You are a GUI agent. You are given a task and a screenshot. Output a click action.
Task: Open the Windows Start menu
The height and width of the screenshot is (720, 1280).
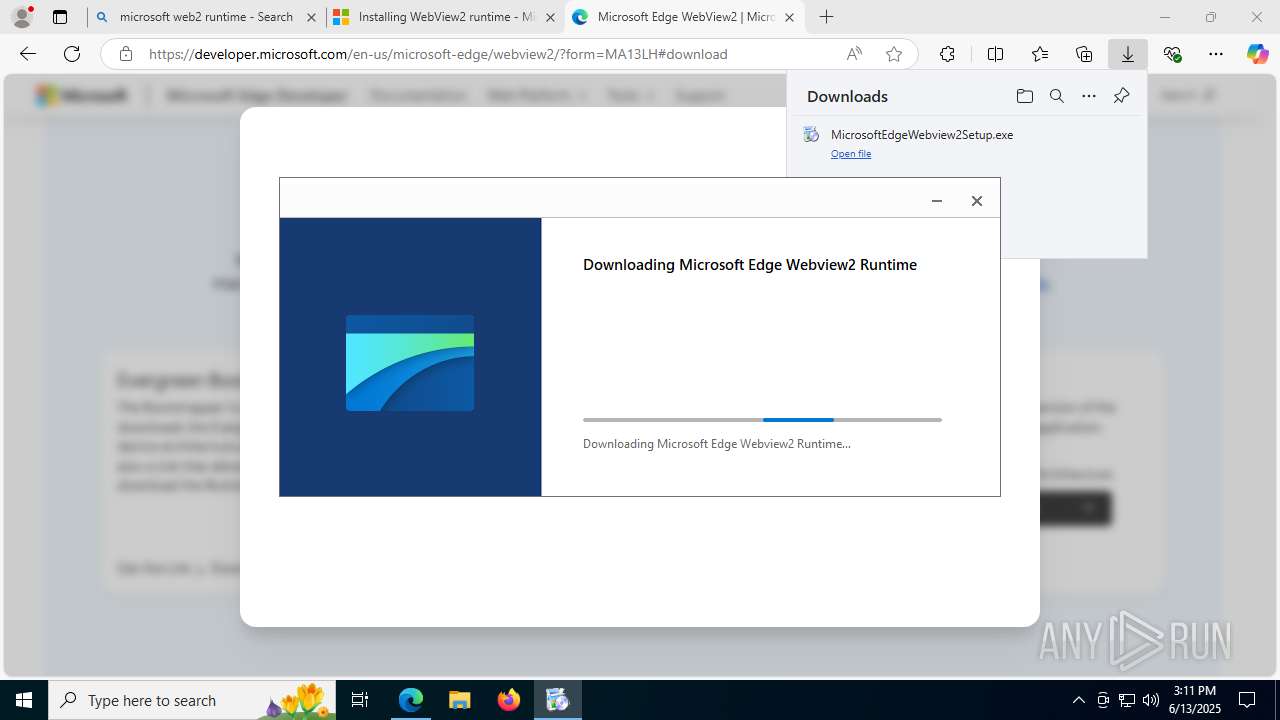click(24, 700)
